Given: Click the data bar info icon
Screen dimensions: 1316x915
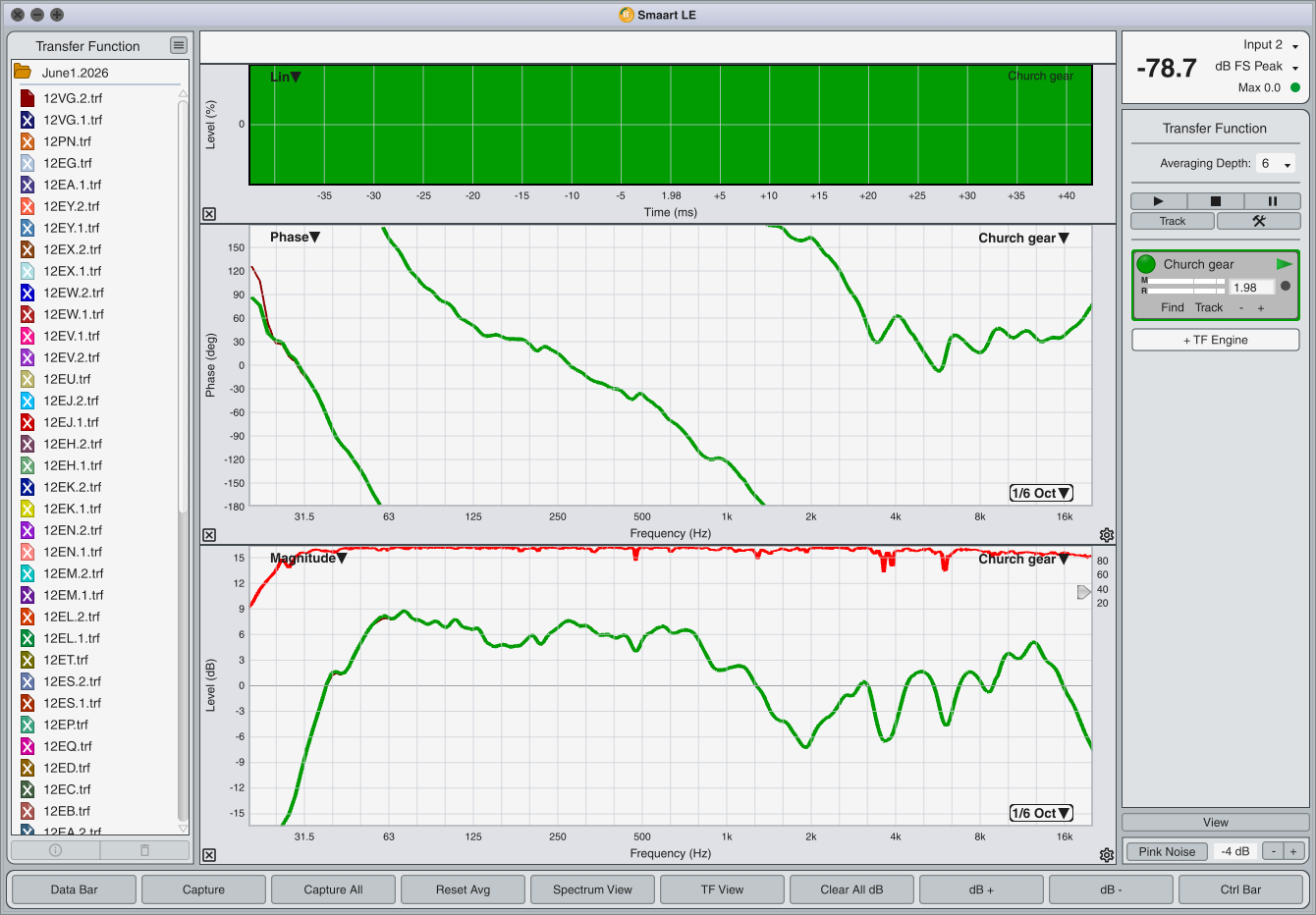Looking at the screenshot, I should click(56, 850).
